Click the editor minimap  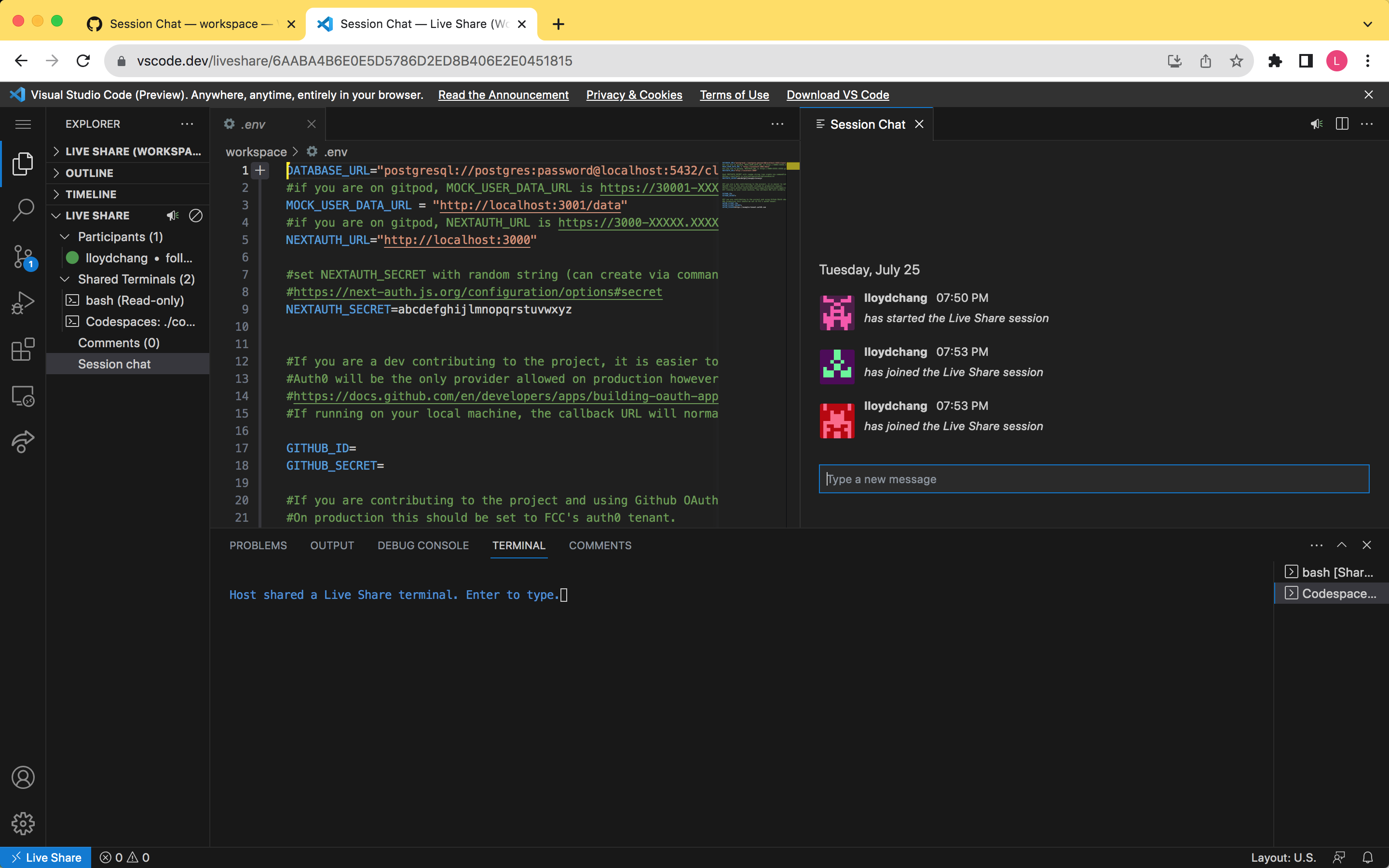753,344
